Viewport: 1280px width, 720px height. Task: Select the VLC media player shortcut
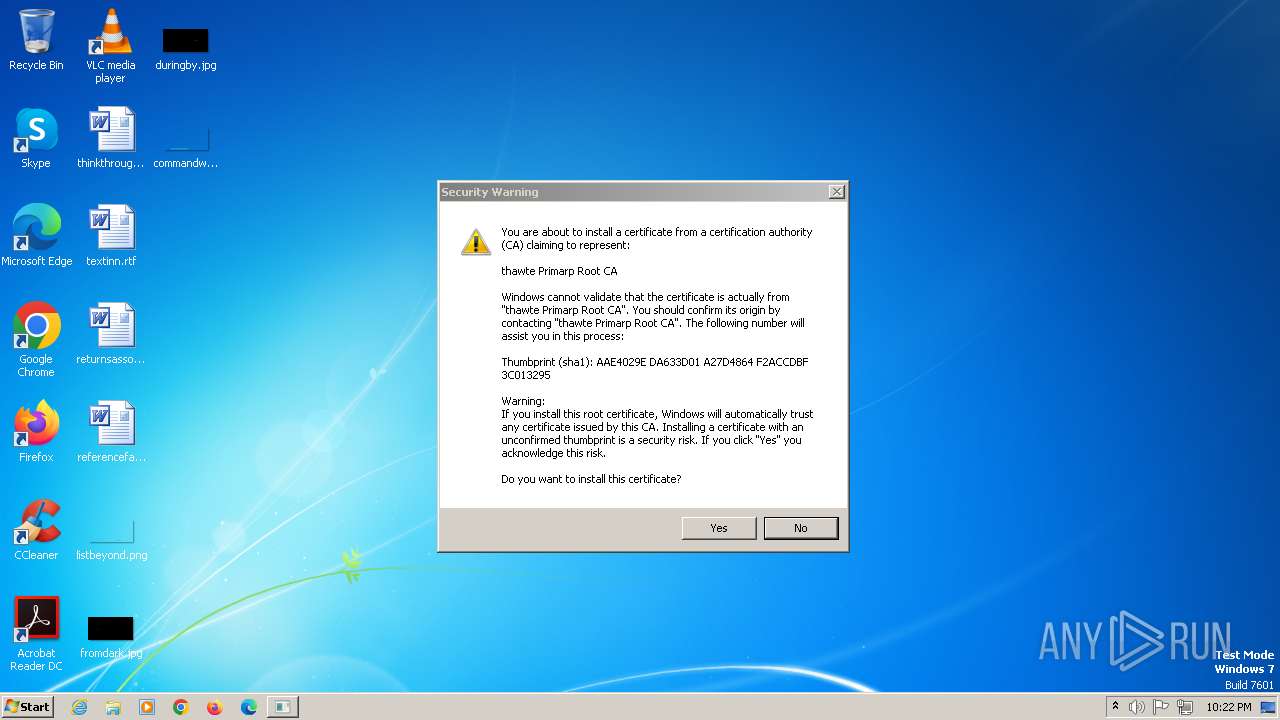(x=110, y=46)
